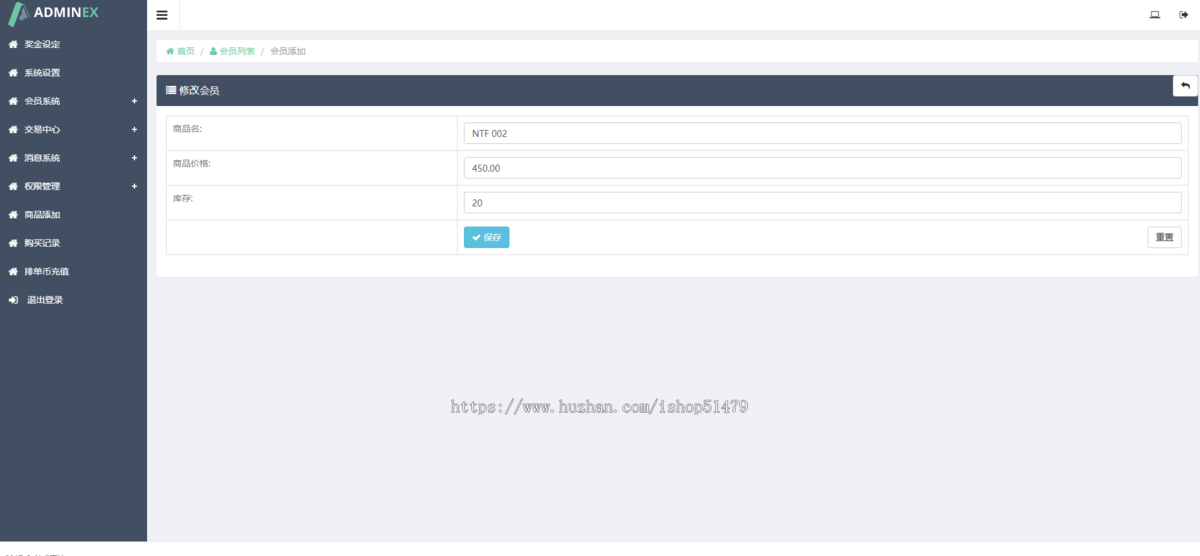
Task: Click the home icon next to 奖金设定
Action: click(x=13, y=44)
